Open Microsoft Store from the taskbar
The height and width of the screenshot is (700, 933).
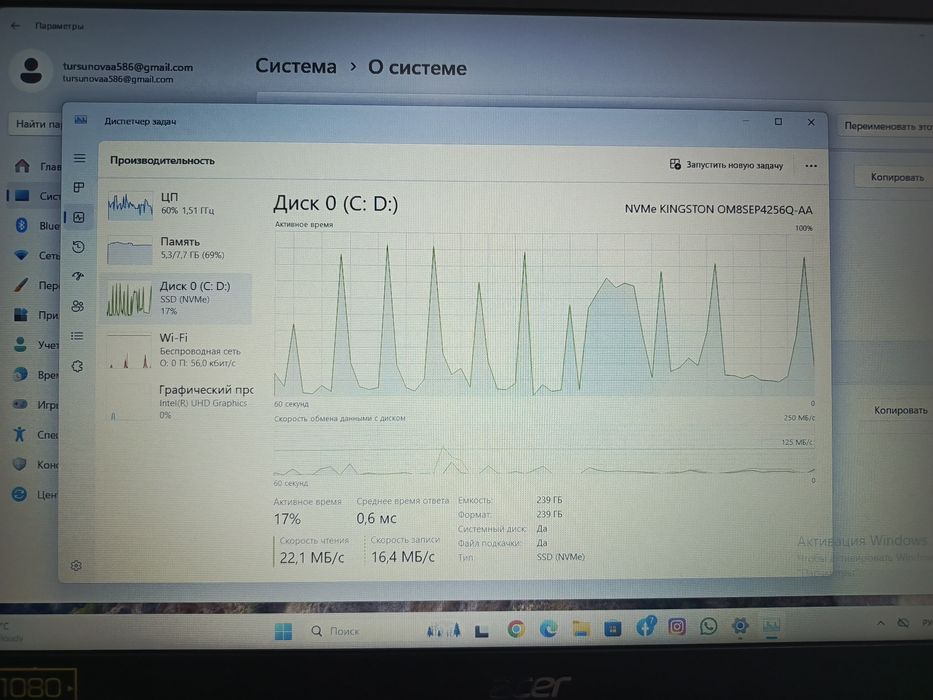(x=612, y=628)
